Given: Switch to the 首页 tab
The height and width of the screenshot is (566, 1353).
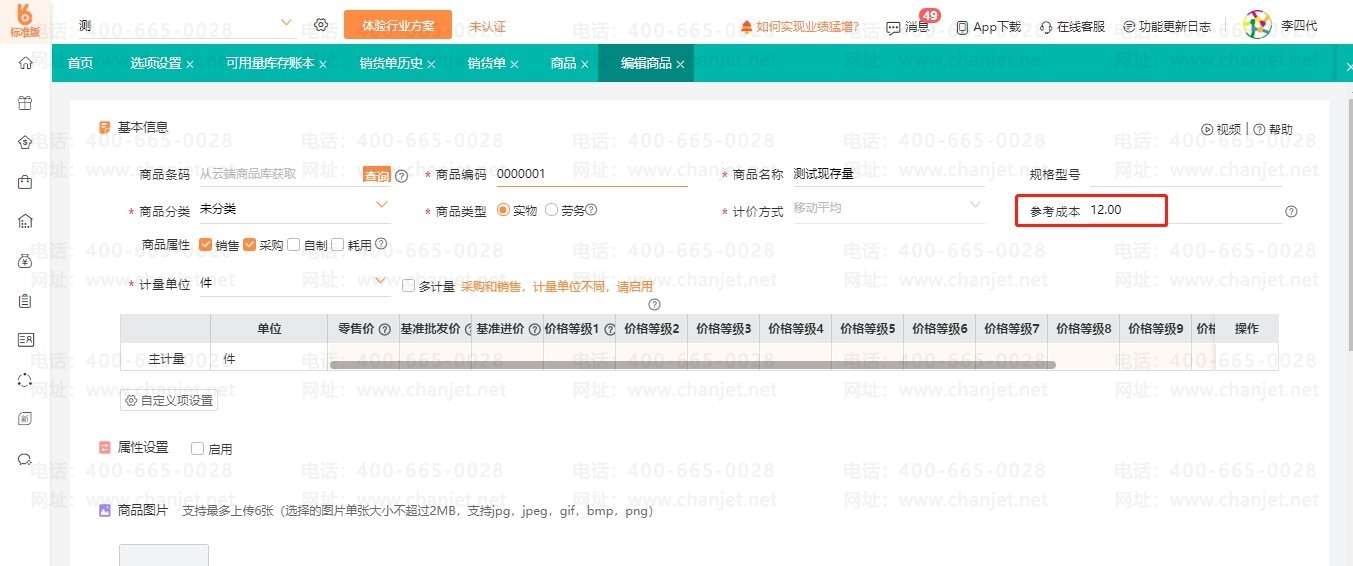Looking at the screenshot, I should [81, 64].
